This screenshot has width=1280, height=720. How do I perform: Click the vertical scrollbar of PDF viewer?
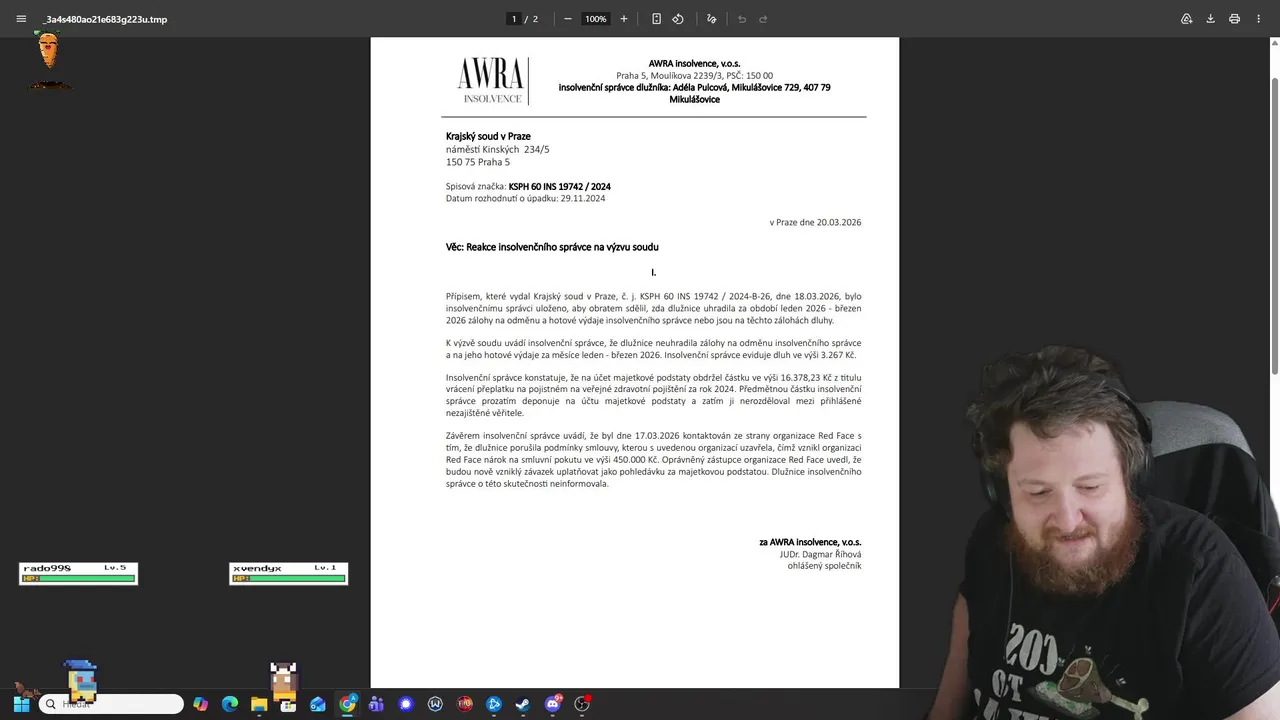[x=1274, y=225]
